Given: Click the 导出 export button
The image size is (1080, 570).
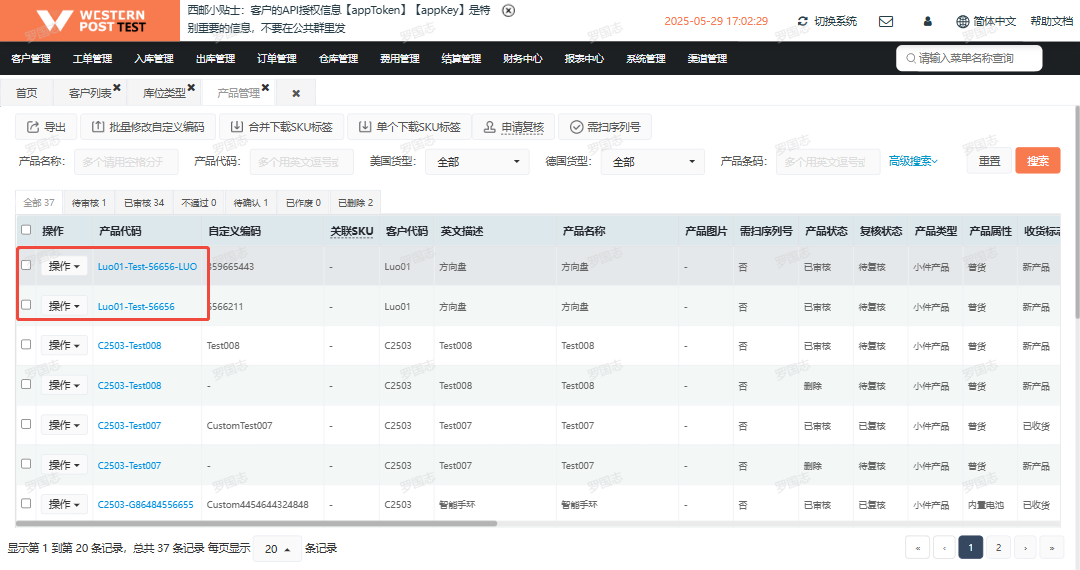Looking at the screenshot, I should 46,127.
